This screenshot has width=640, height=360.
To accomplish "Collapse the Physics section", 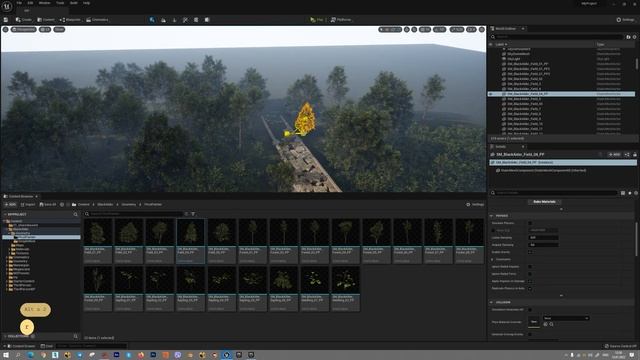I will (x=491, y=216).
